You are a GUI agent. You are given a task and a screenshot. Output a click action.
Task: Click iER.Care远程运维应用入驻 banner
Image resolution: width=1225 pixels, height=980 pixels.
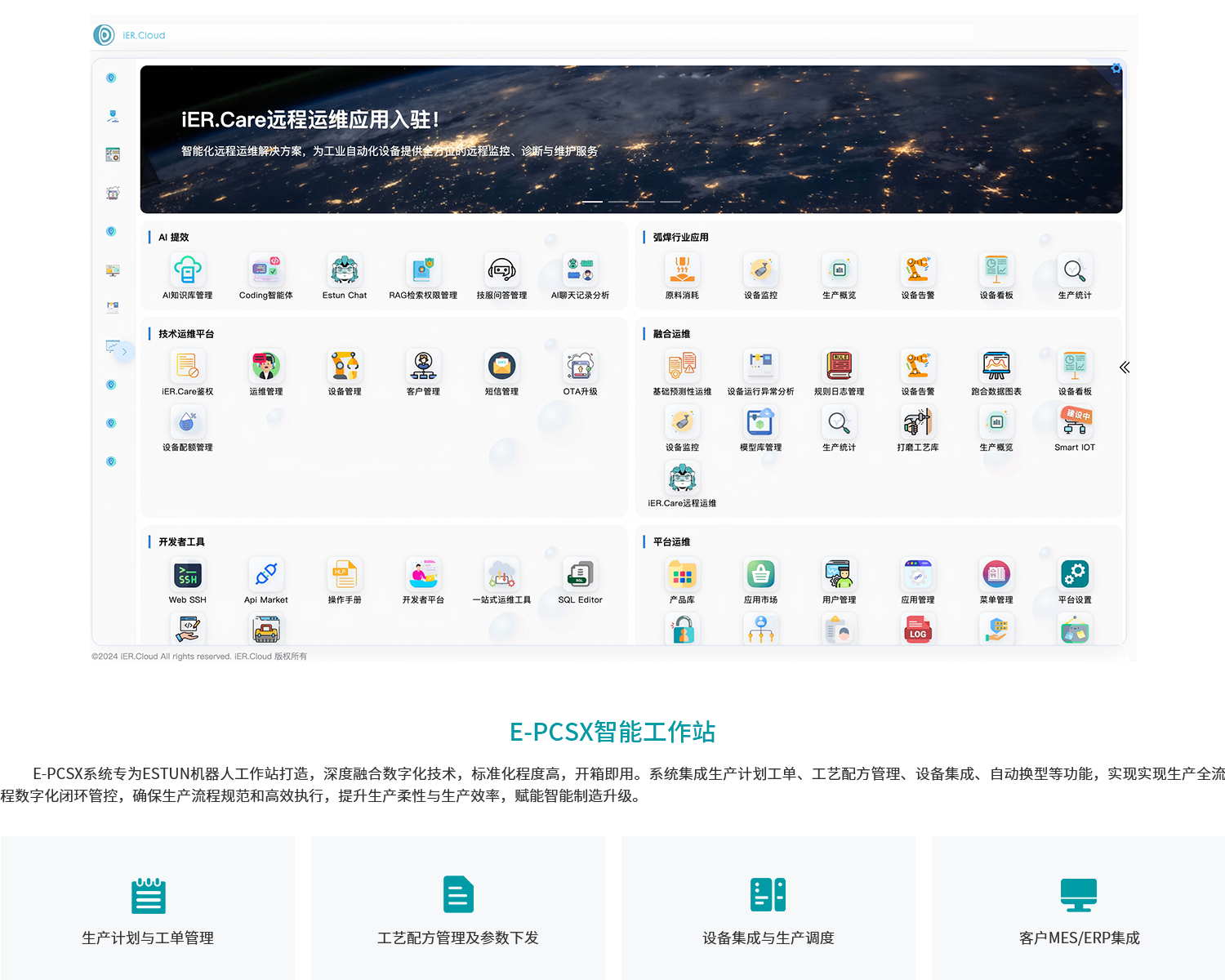click(631, 140)
